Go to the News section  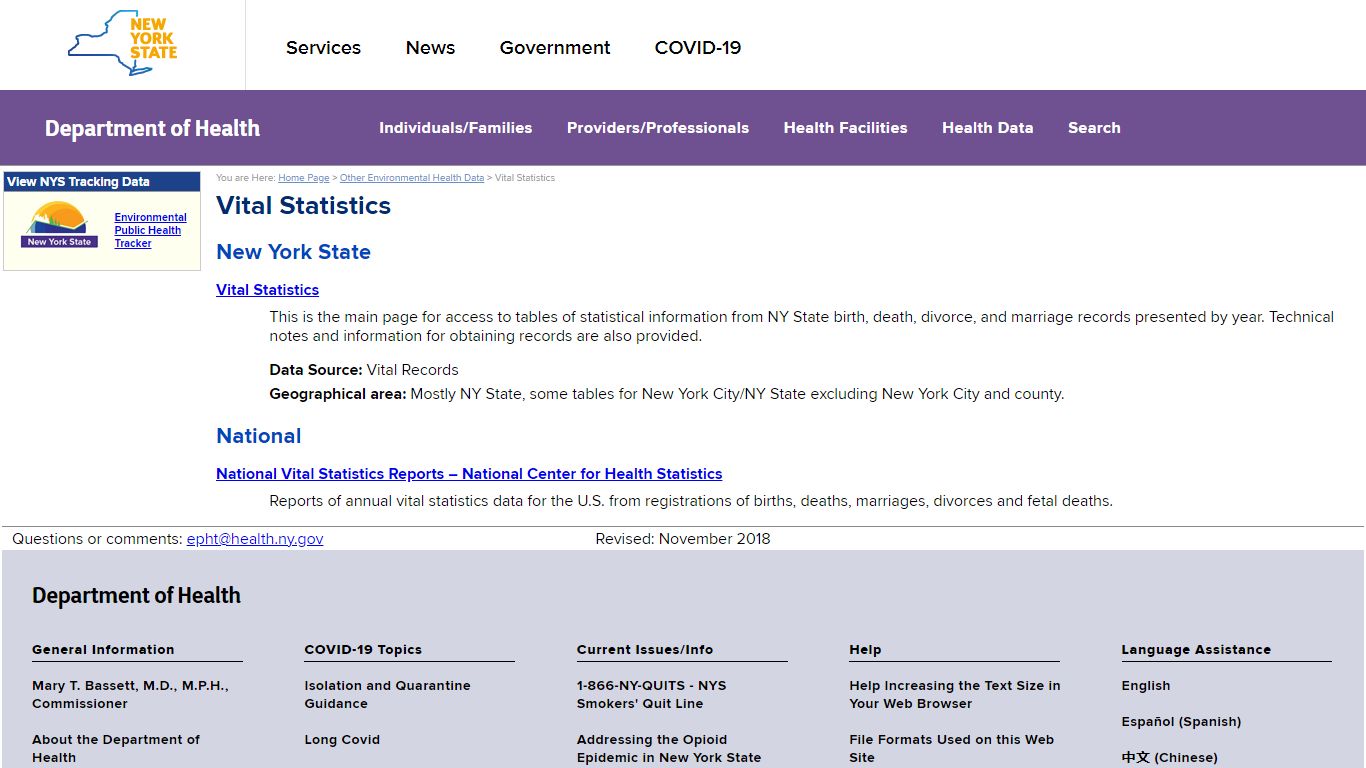click(430, 47)
